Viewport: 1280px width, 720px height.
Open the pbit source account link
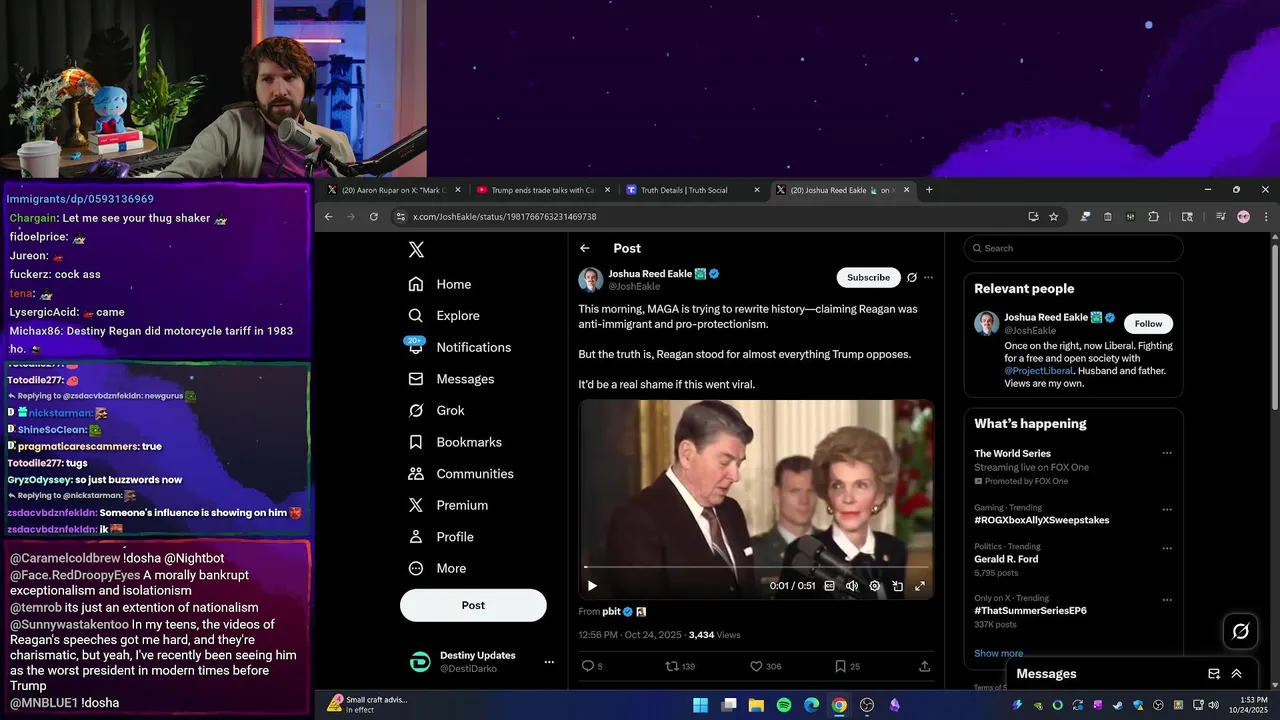tap(612, 611)
